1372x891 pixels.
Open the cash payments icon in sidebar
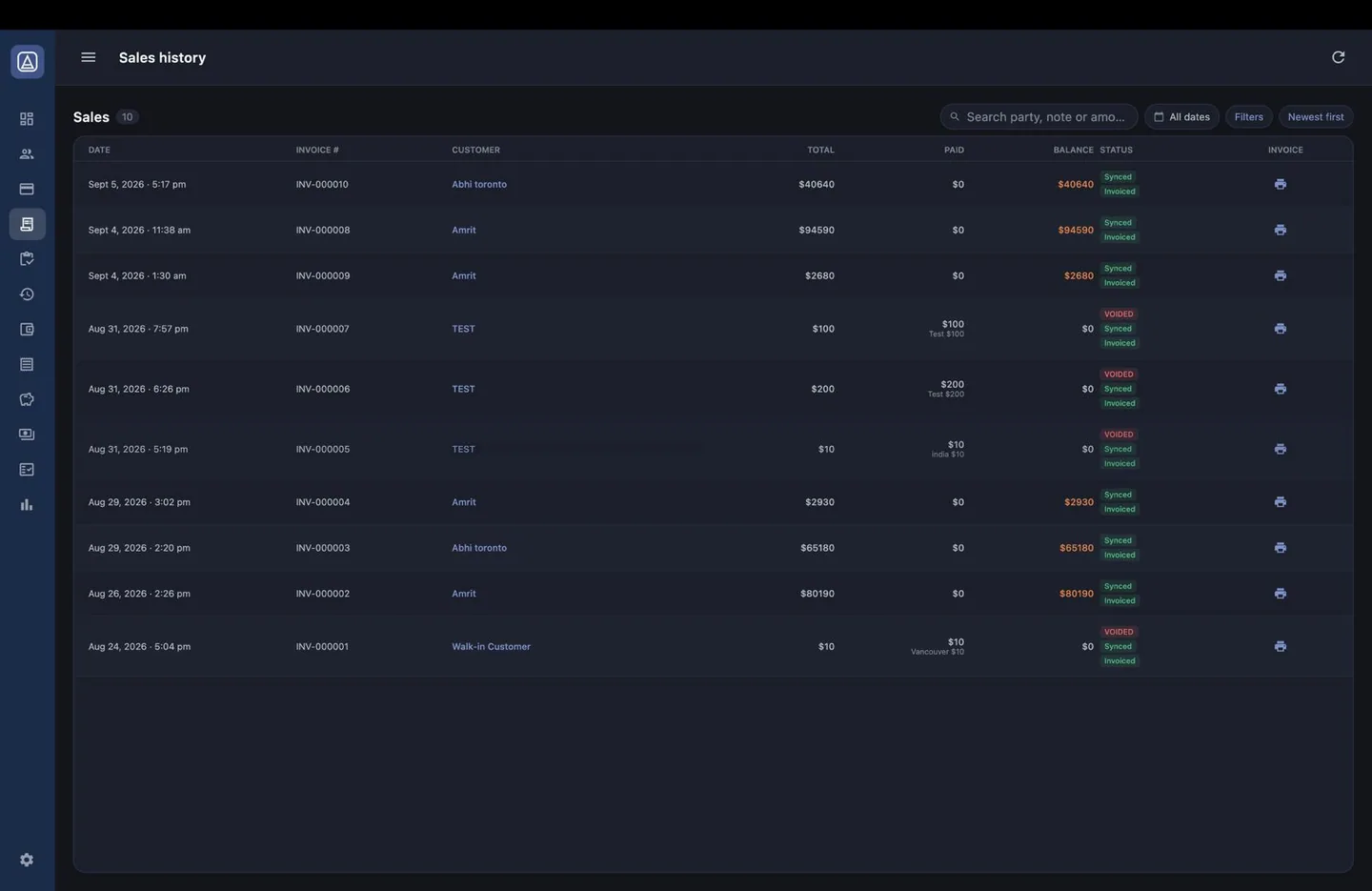pos(27,435)
